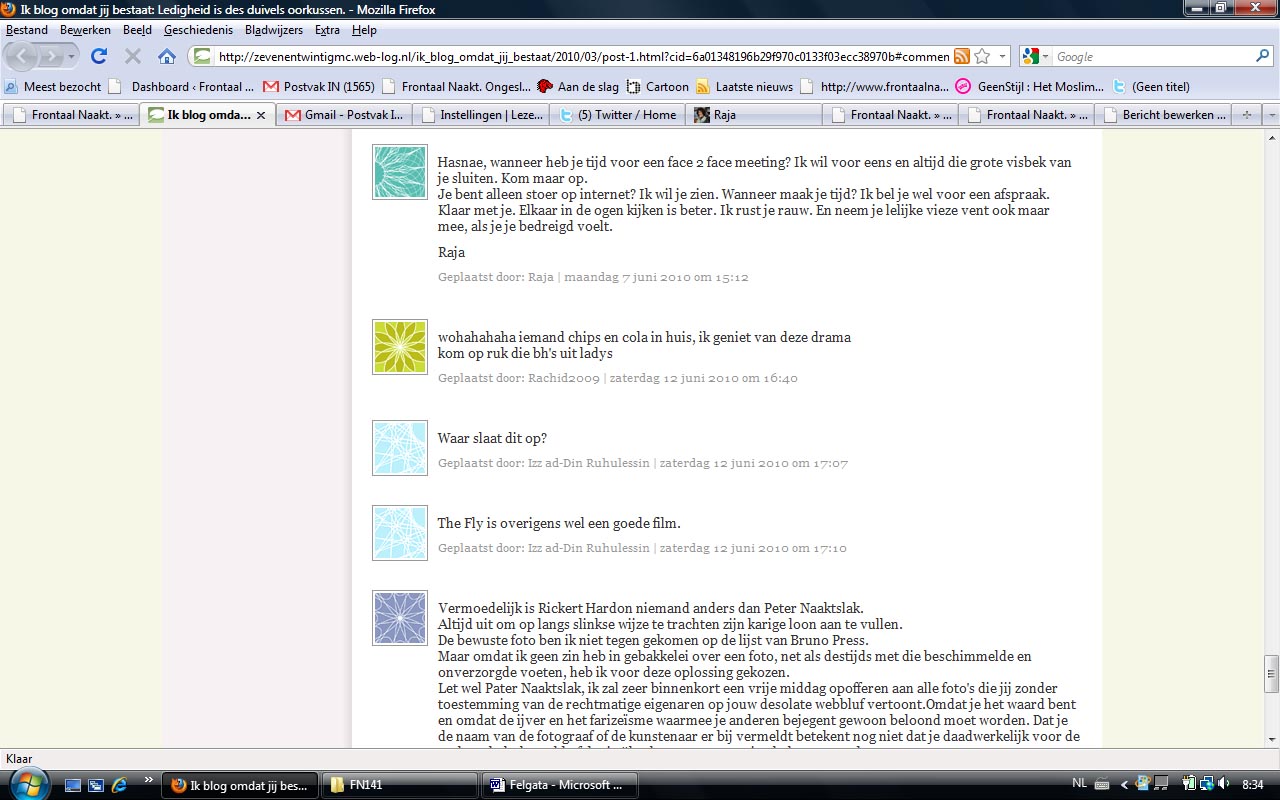Screen dimensions: 1280x800
Task: Open the Aan de slag bookmark
Action: click(578, 86)
